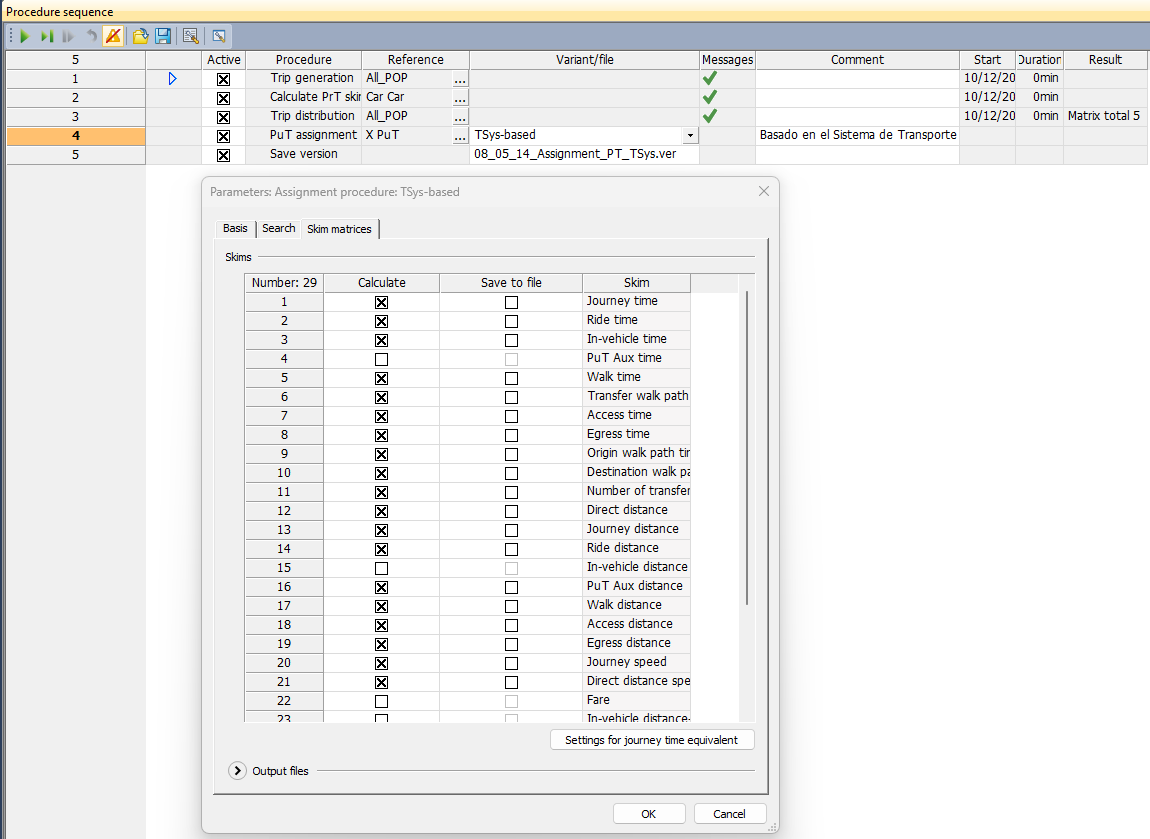Click the blue triangle marker in row 1
Image resolution: width=1150 pixels, height=839 pixels.
[172, 78]
